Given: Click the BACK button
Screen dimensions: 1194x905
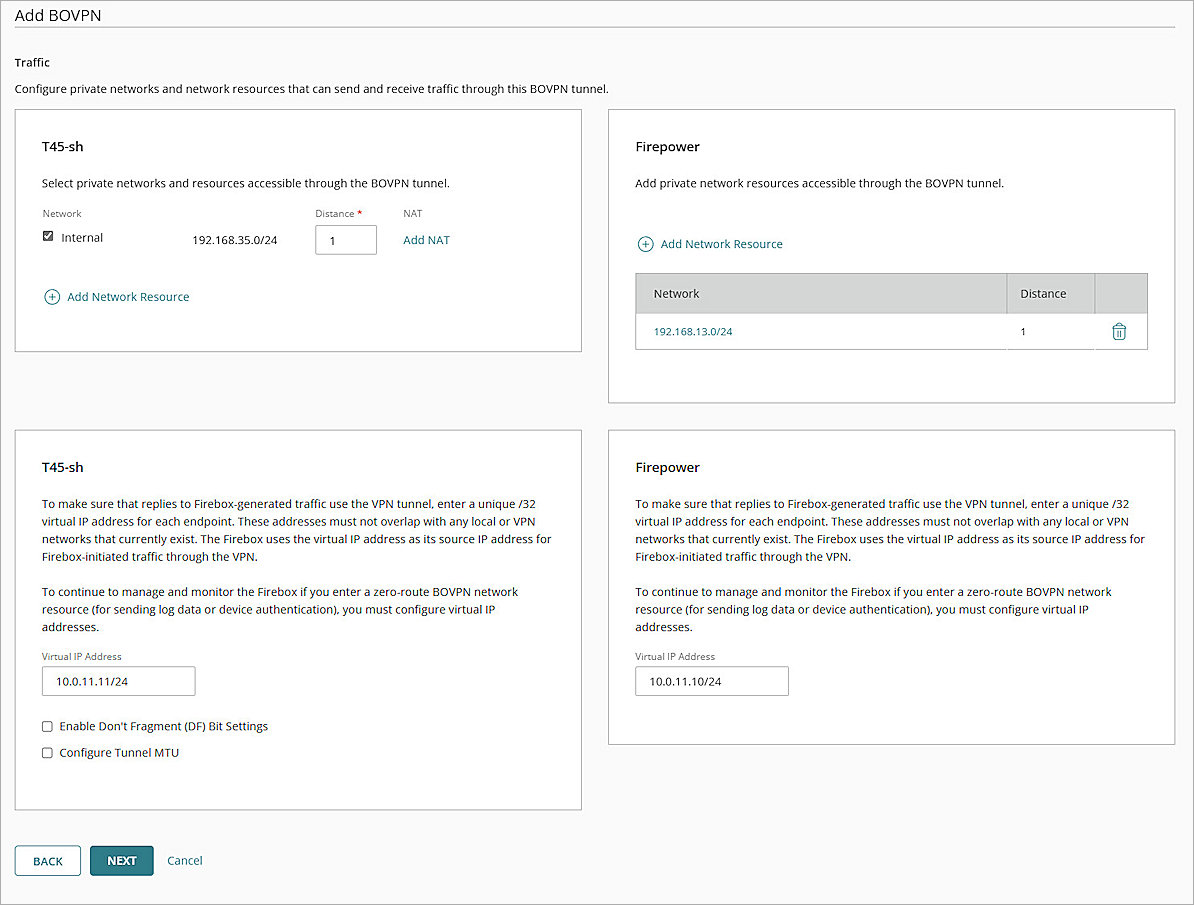Looking at the screenshot, I should click(x=47, y=860).
